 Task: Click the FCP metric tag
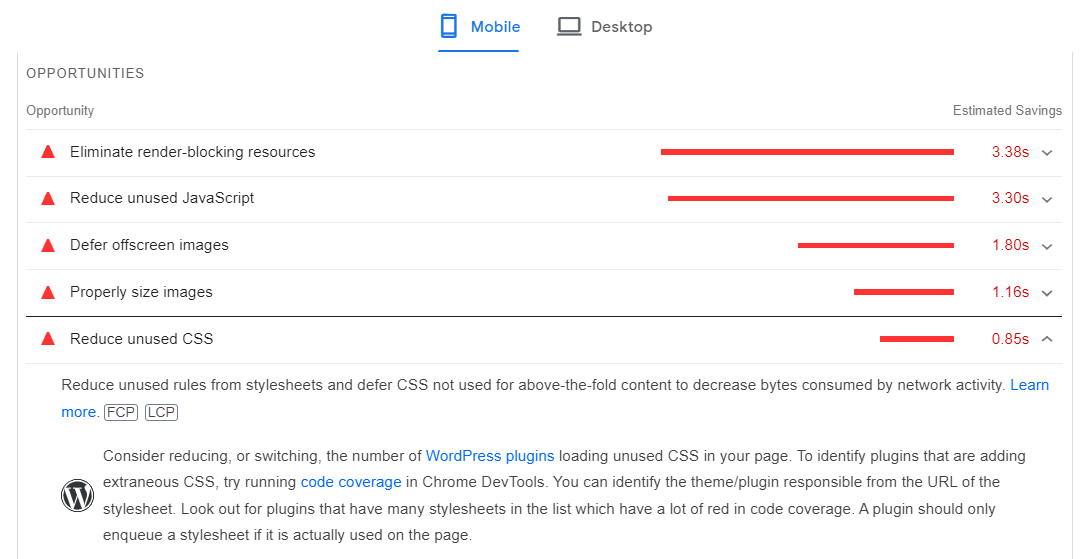[x=121, y=412]
